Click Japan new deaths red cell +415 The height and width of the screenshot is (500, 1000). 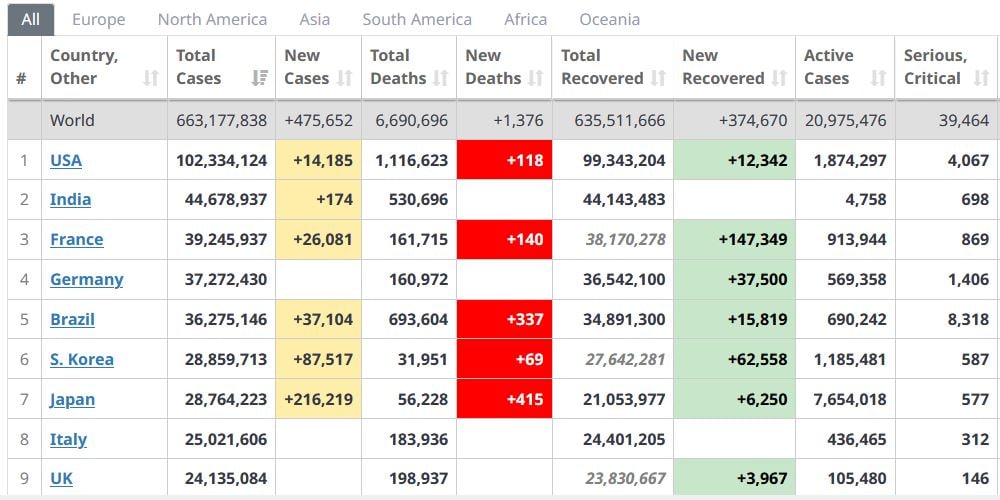pyautogui.click(x=504, y=400)
